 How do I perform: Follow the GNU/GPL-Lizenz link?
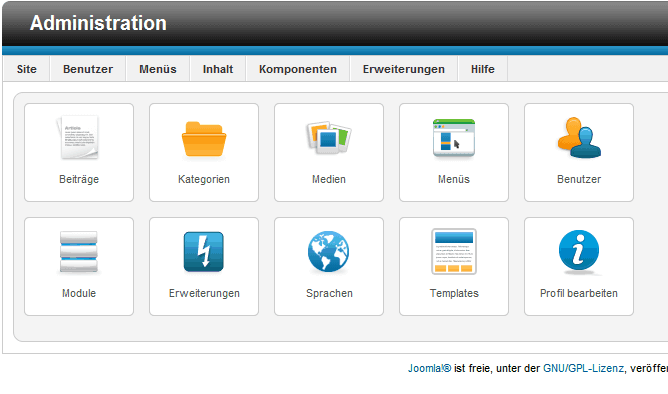click(583, 368)
